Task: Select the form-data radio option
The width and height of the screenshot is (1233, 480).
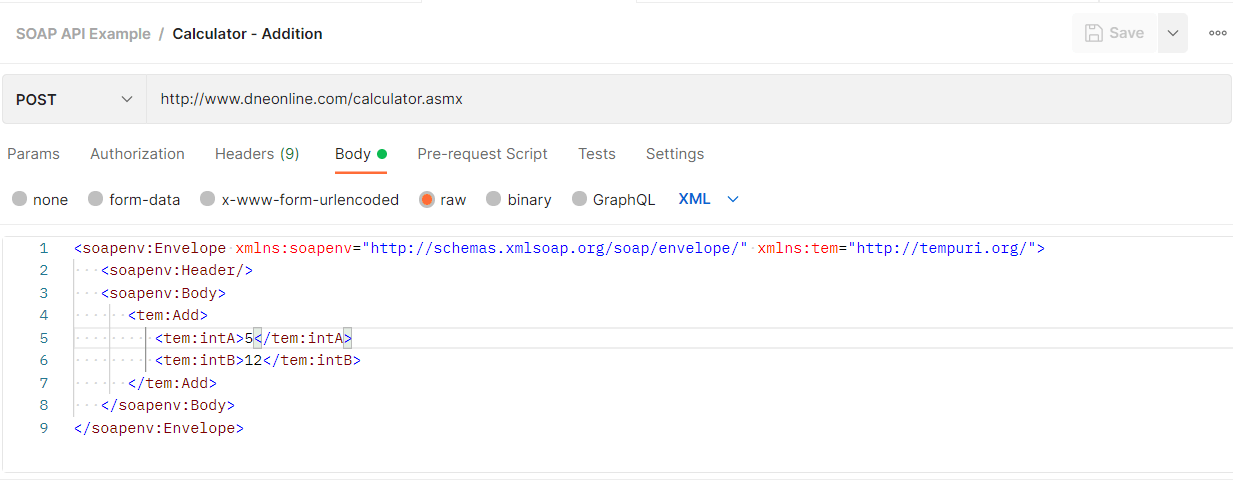Action: pos(134,199)
